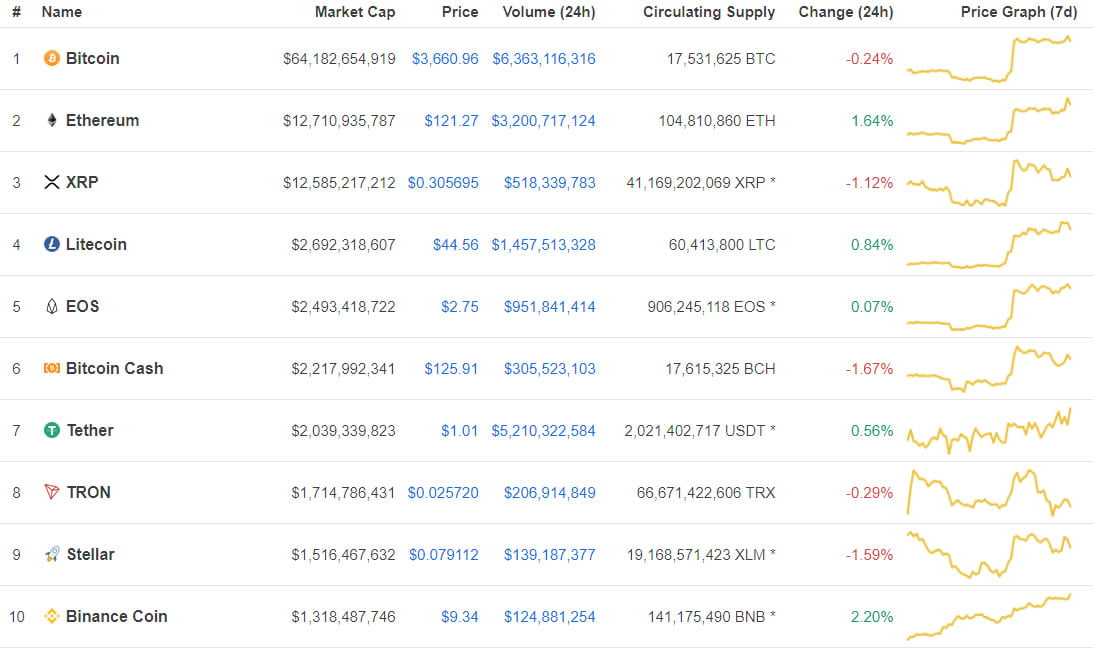Open Tether 24h volume $5,210,322,584

pos(544,431)
